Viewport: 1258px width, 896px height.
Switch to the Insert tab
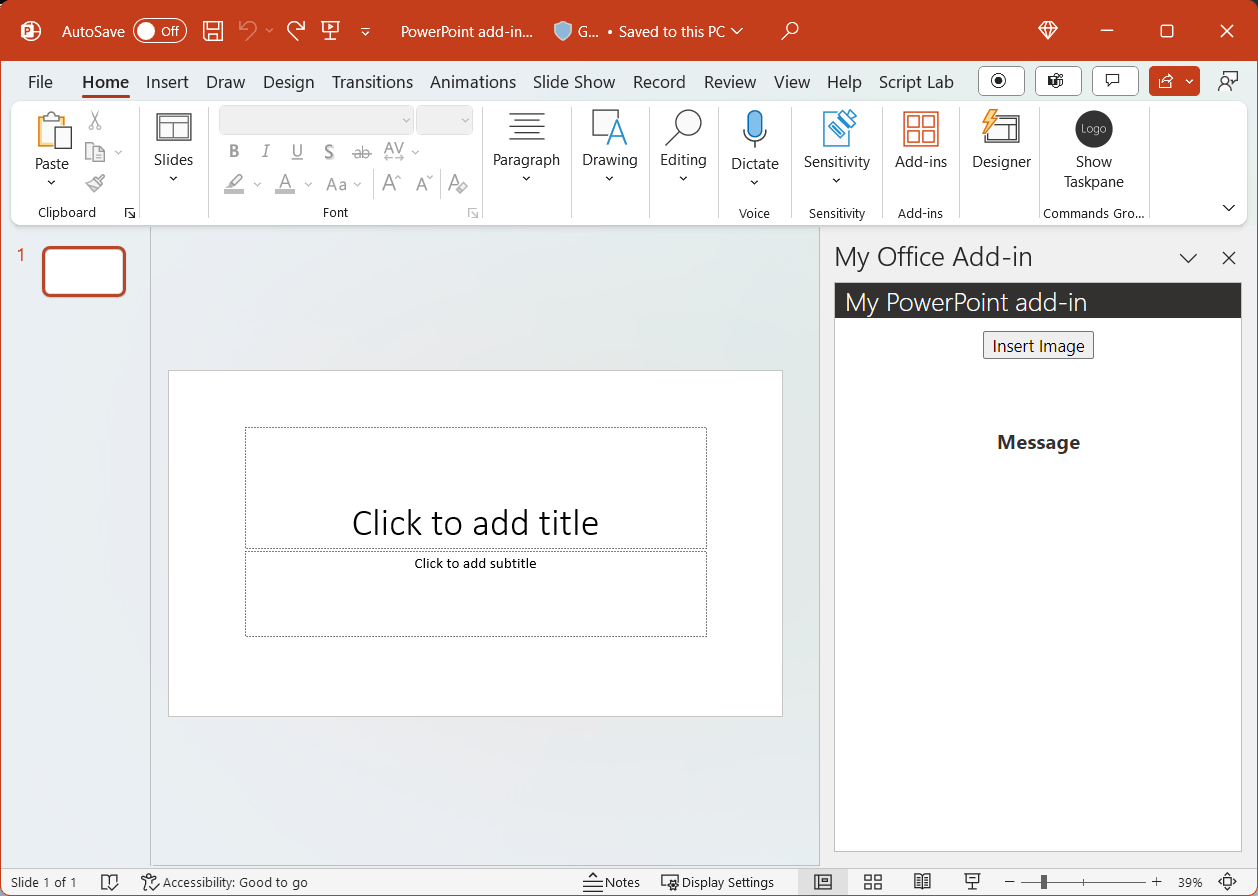167,82
